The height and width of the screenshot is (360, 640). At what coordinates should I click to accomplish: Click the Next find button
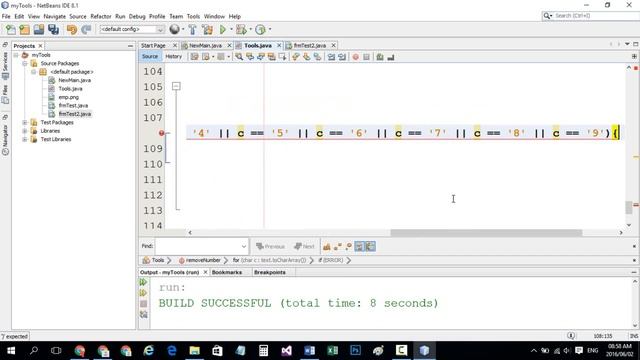click(304, 247)
